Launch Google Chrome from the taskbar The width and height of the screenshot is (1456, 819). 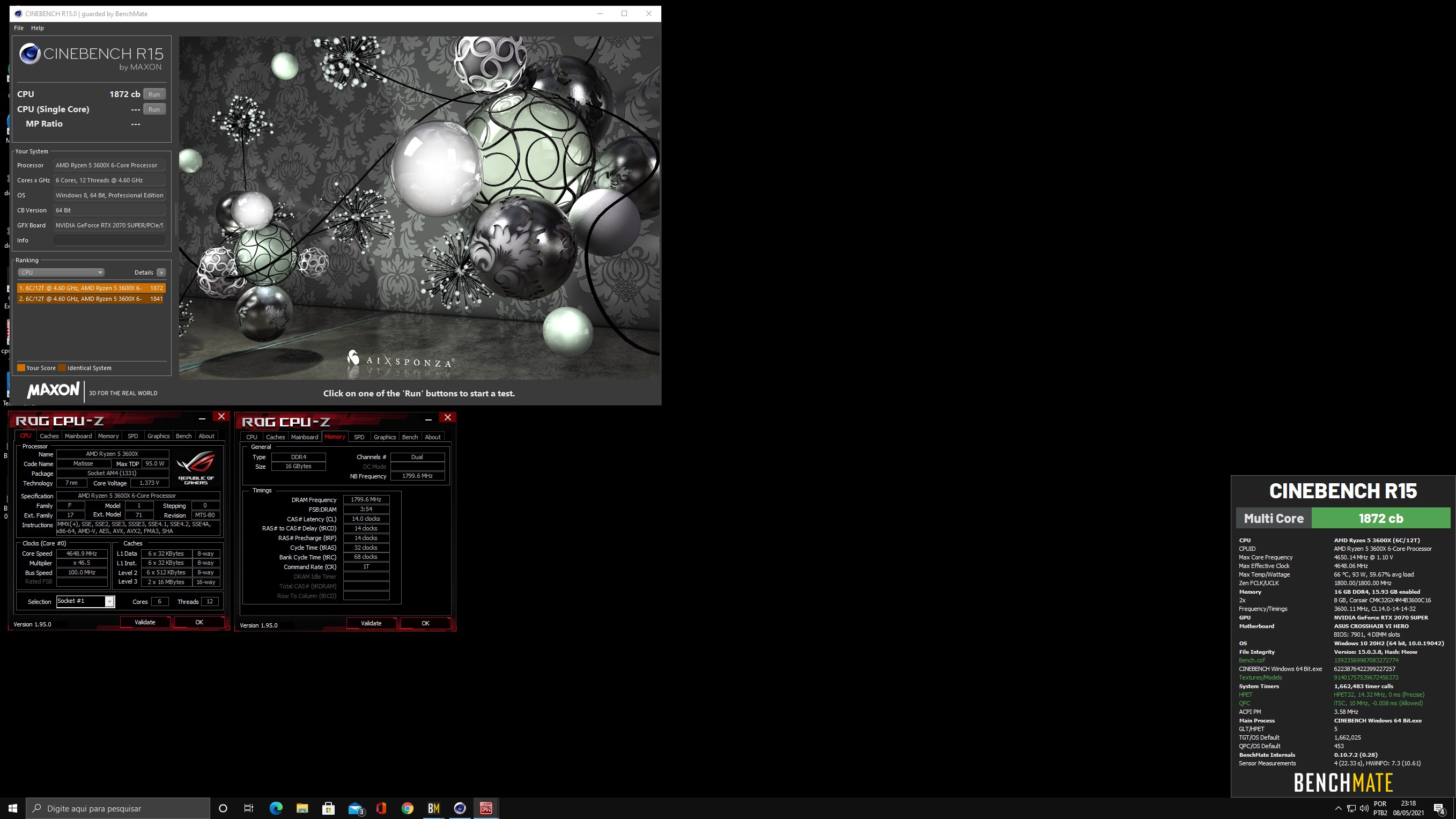click(x=408, y=808)
